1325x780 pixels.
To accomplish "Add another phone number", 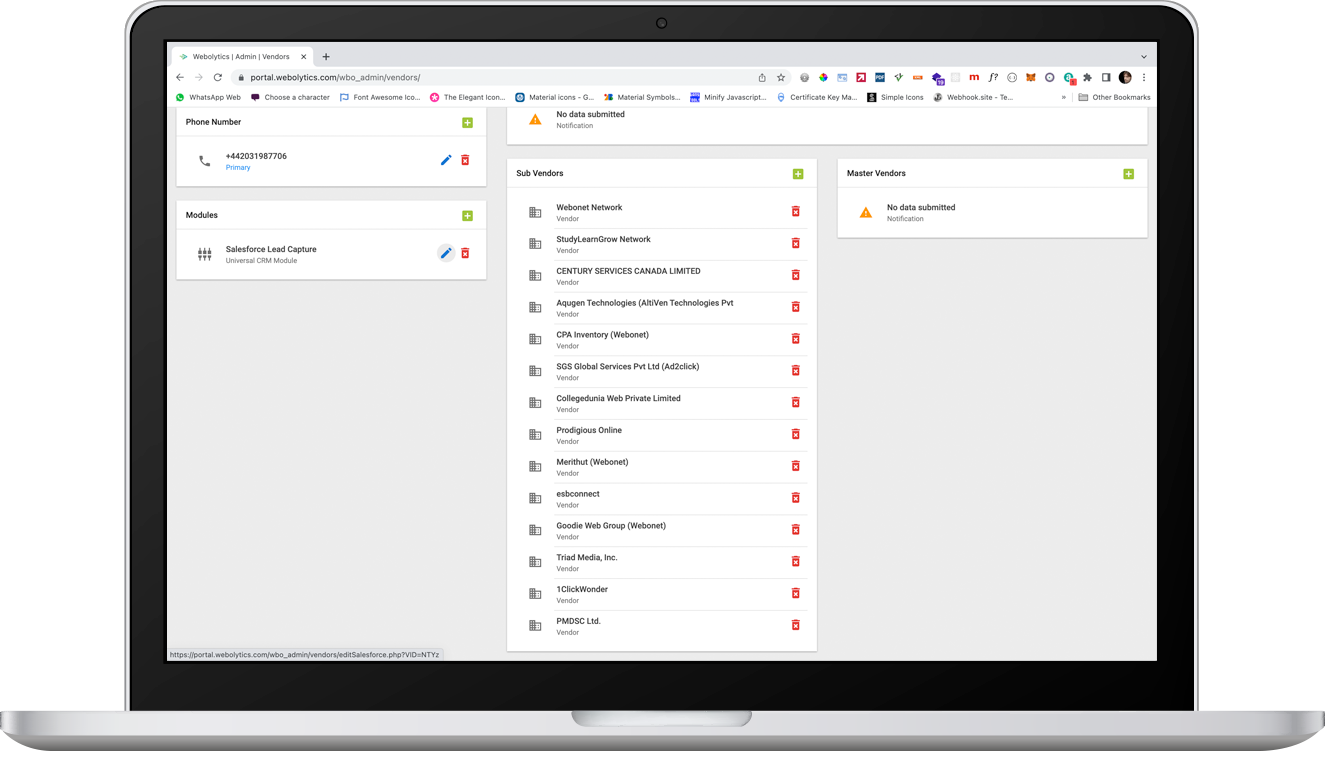I will [466, 122].
